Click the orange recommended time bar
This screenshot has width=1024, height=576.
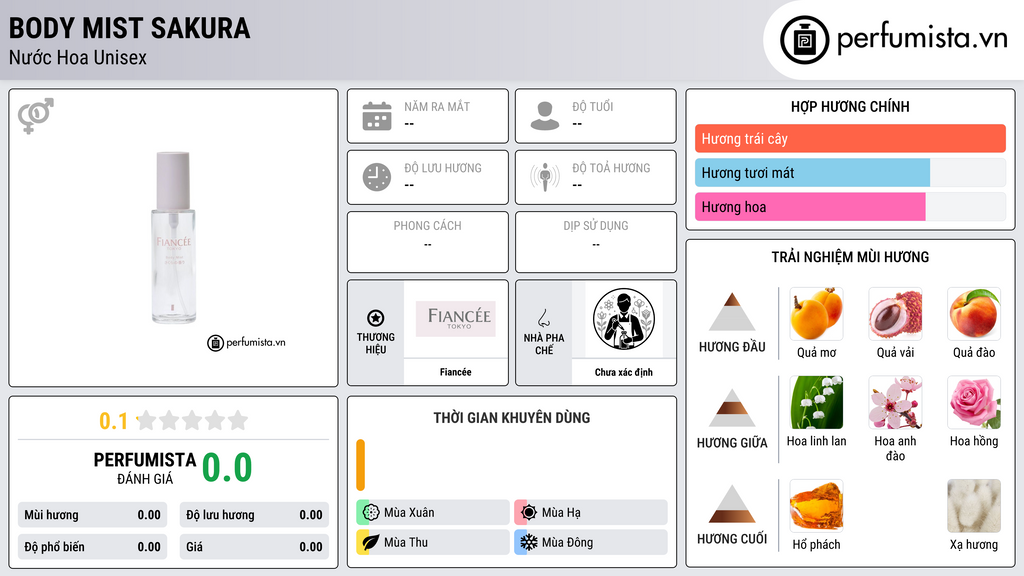pos(360,465)
